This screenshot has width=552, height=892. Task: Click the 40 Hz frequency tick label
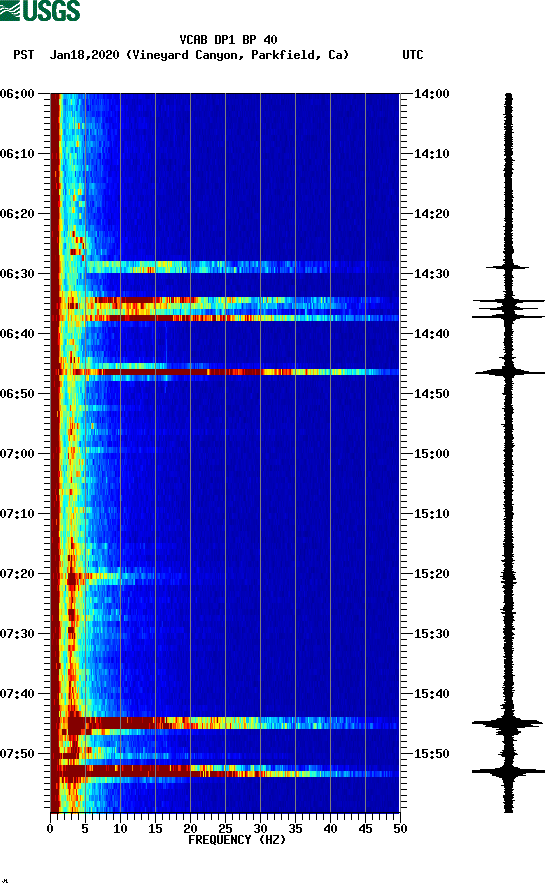[x=331, y=829]
